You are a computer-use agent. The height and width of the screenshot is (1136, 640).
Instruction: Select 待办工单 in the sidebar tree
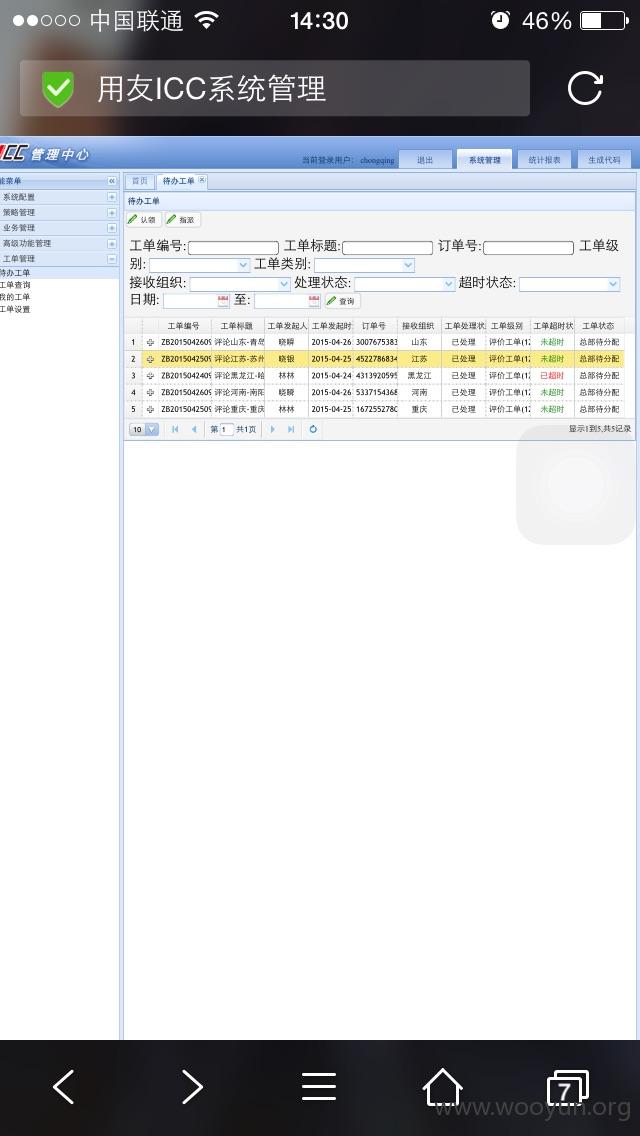pos(14,273)
